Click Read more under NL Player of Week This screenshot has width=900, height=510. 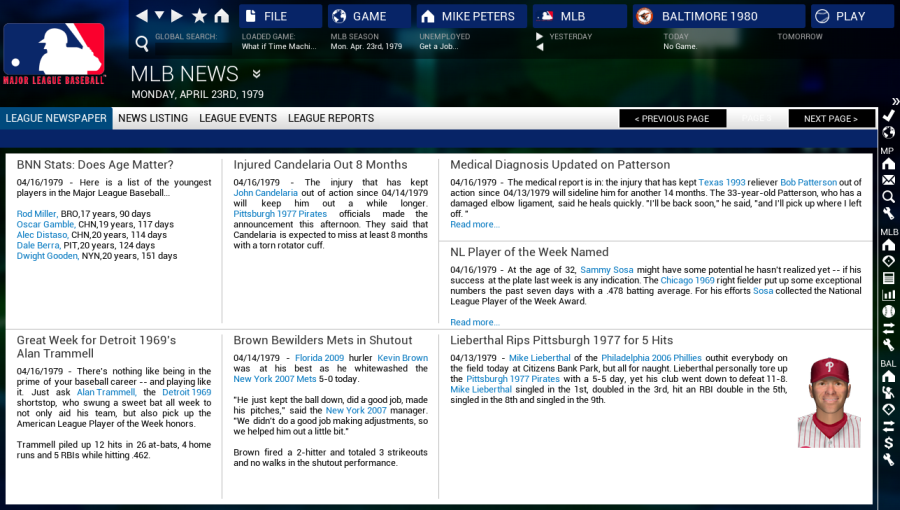(475, 322)
